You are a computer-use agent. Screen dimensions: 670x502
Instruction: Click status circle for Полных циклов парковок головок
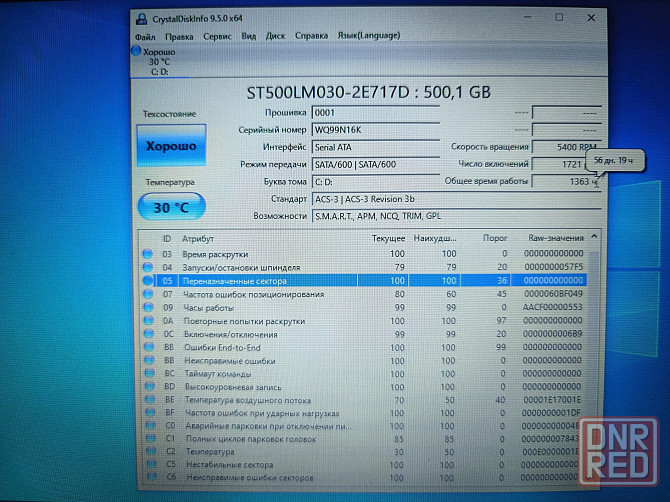pos(150,438)
